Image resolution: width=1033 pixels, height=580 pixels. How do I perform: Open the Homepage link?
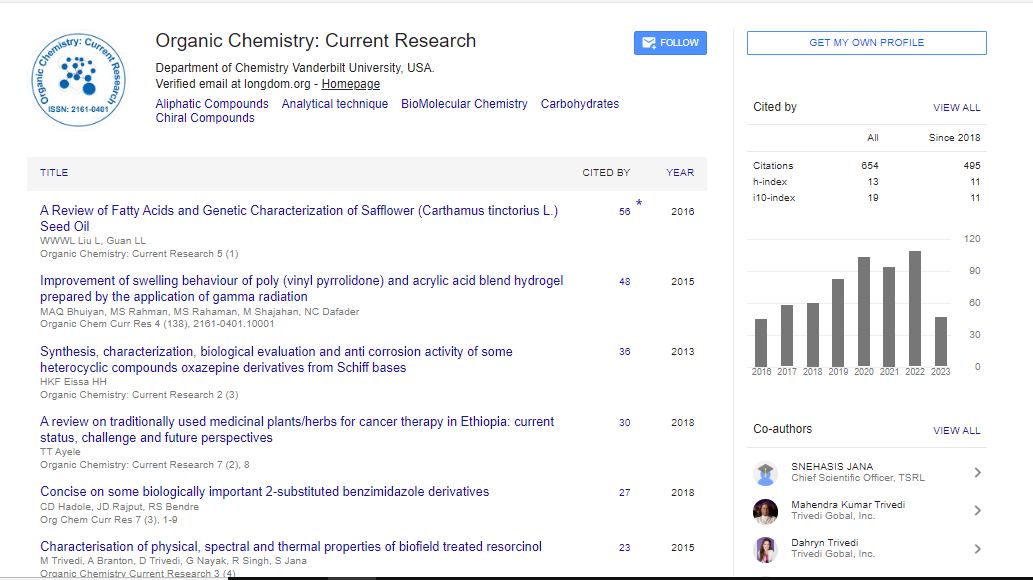[x=350, y=84]
